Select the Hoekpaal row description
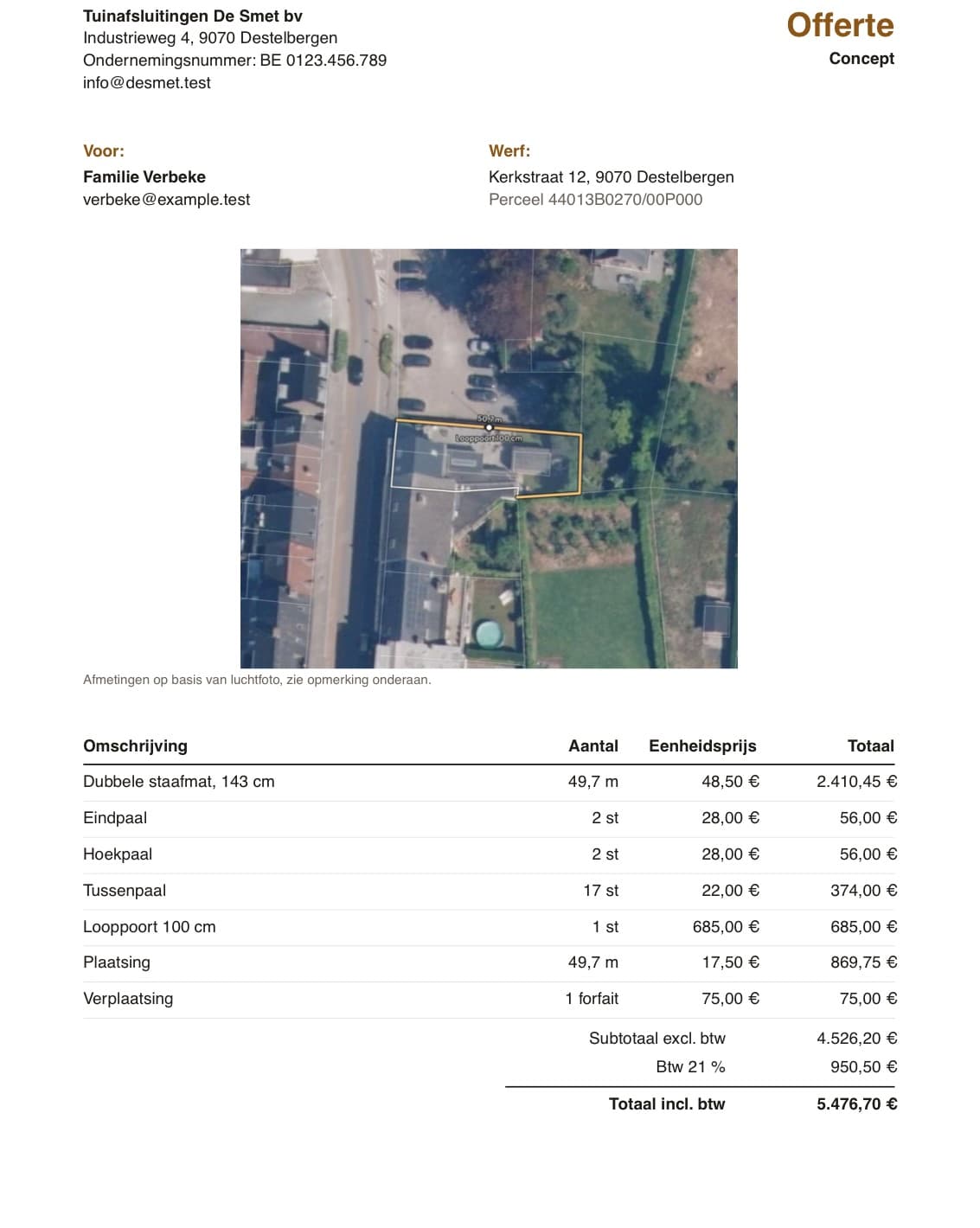The image size is (980, 1228). 118,854
